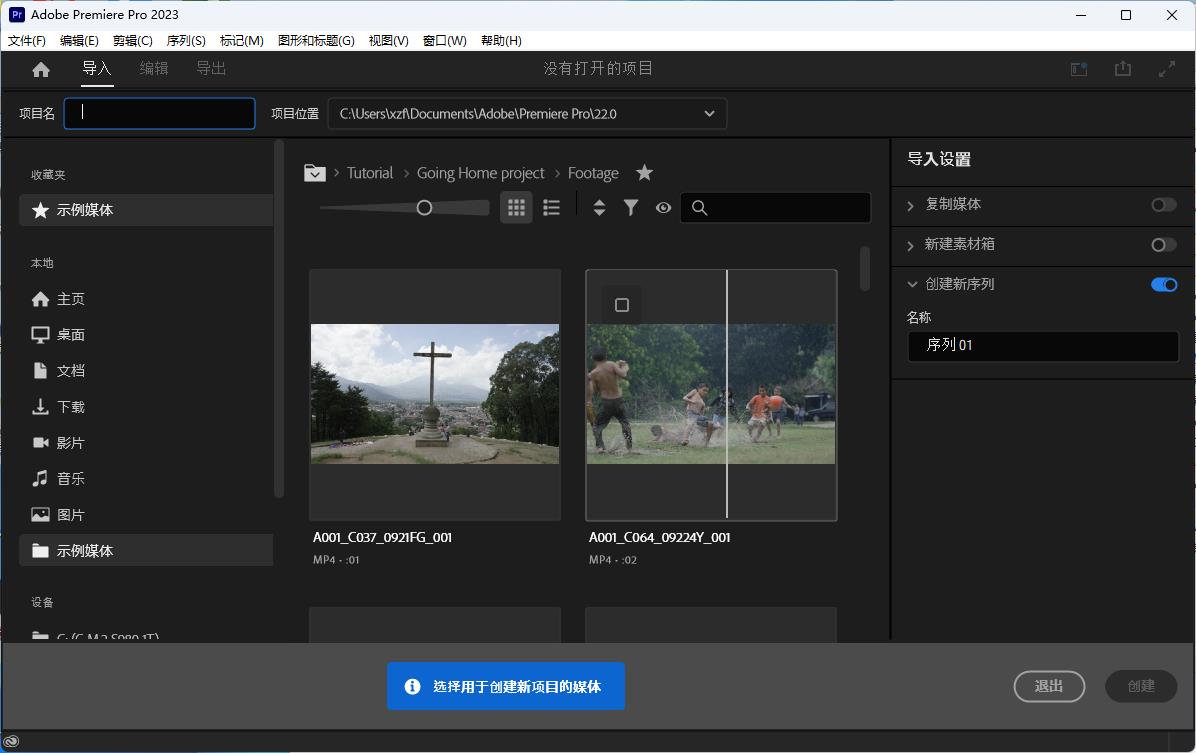Expand the 复制媒体 section chevron
The width and height of the screenshot is (1196, 753).
point(911,205)
